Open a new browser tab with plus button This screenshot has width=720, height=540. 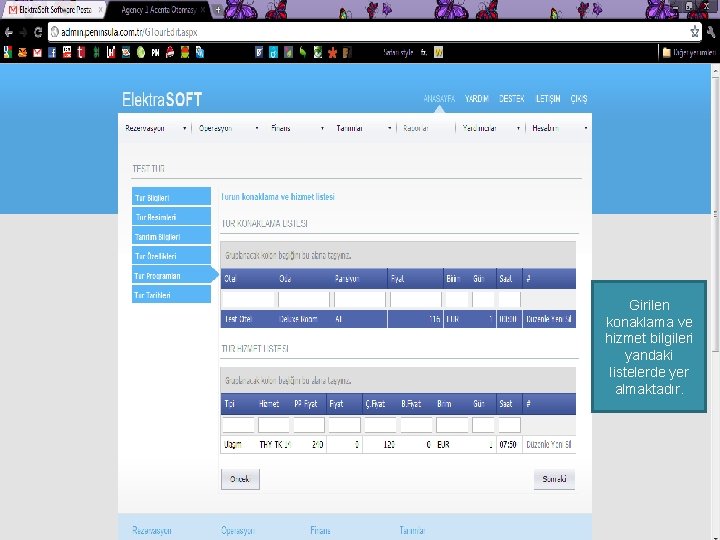(218, 10)
